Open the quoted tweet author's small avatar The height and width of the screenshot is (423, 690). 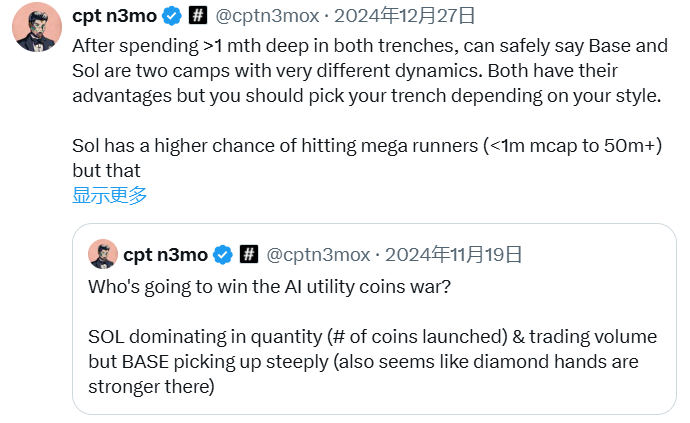[103, 254]
